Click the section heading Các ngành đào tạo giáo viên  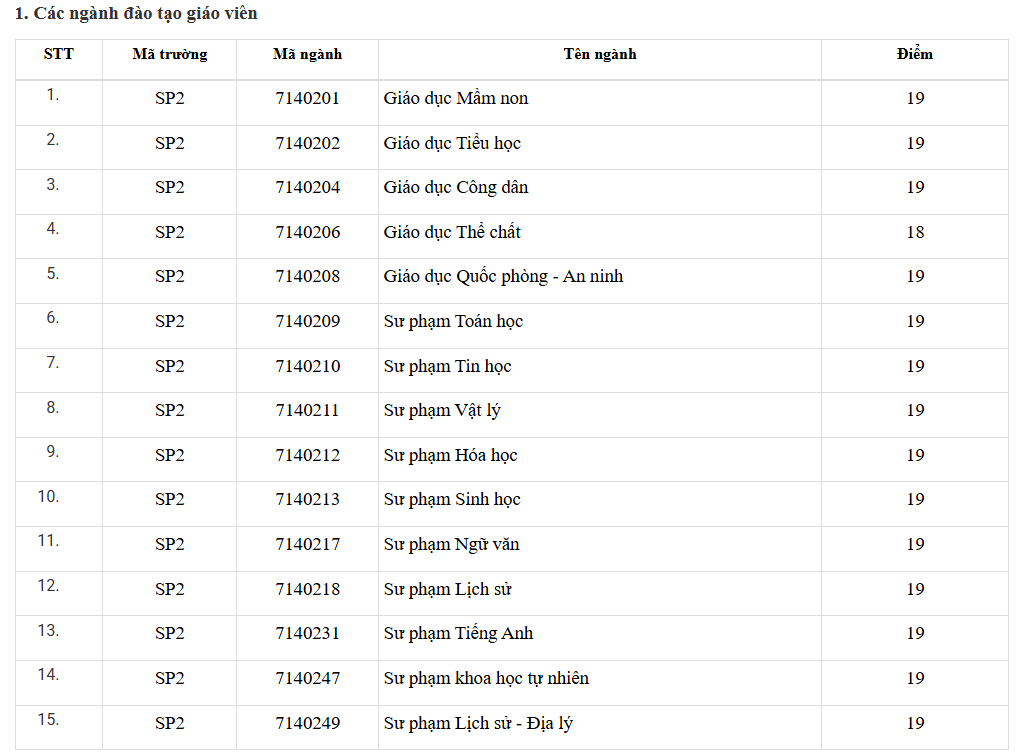click(135, 14)
